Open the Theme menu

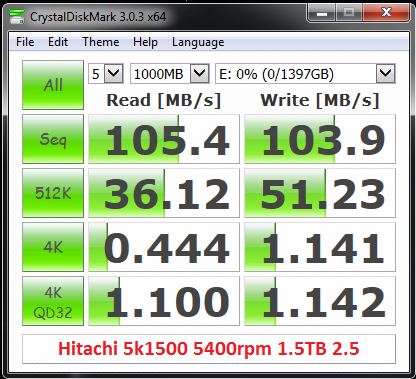(101, 42)
